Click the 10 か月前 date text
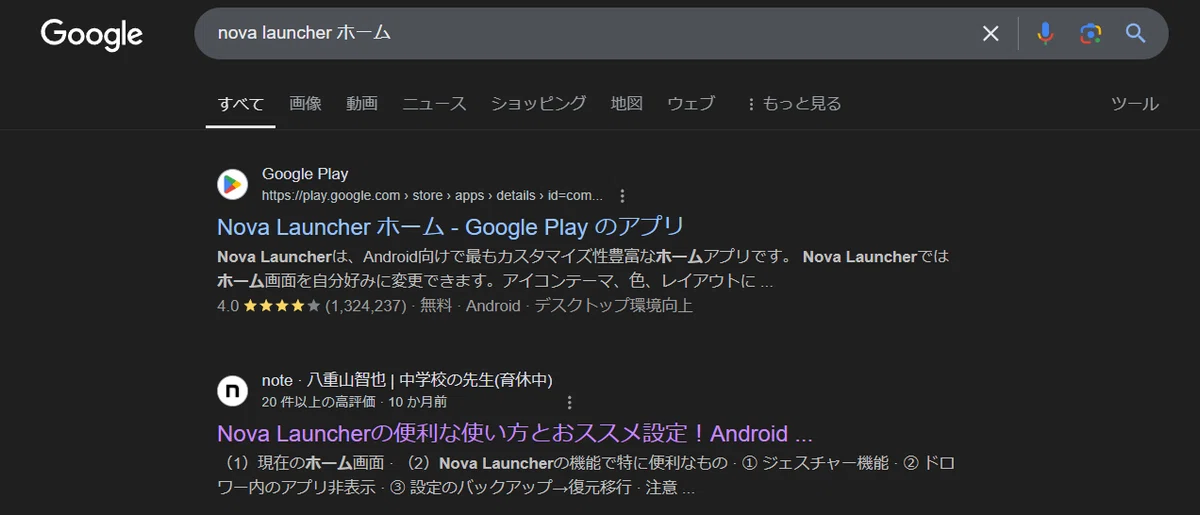 coord(417,402)
